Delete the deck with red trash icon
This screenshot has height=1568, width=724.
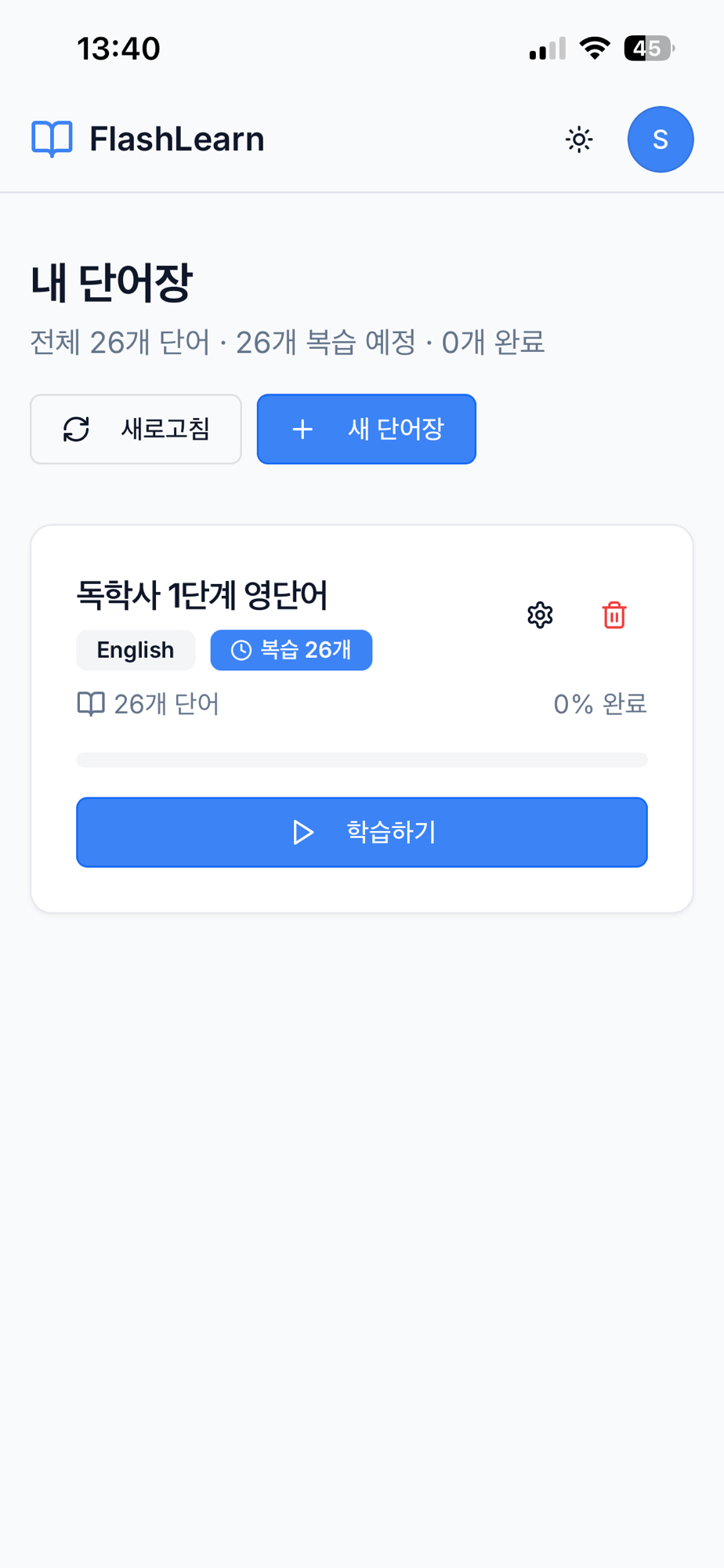[x=614, y=615]
